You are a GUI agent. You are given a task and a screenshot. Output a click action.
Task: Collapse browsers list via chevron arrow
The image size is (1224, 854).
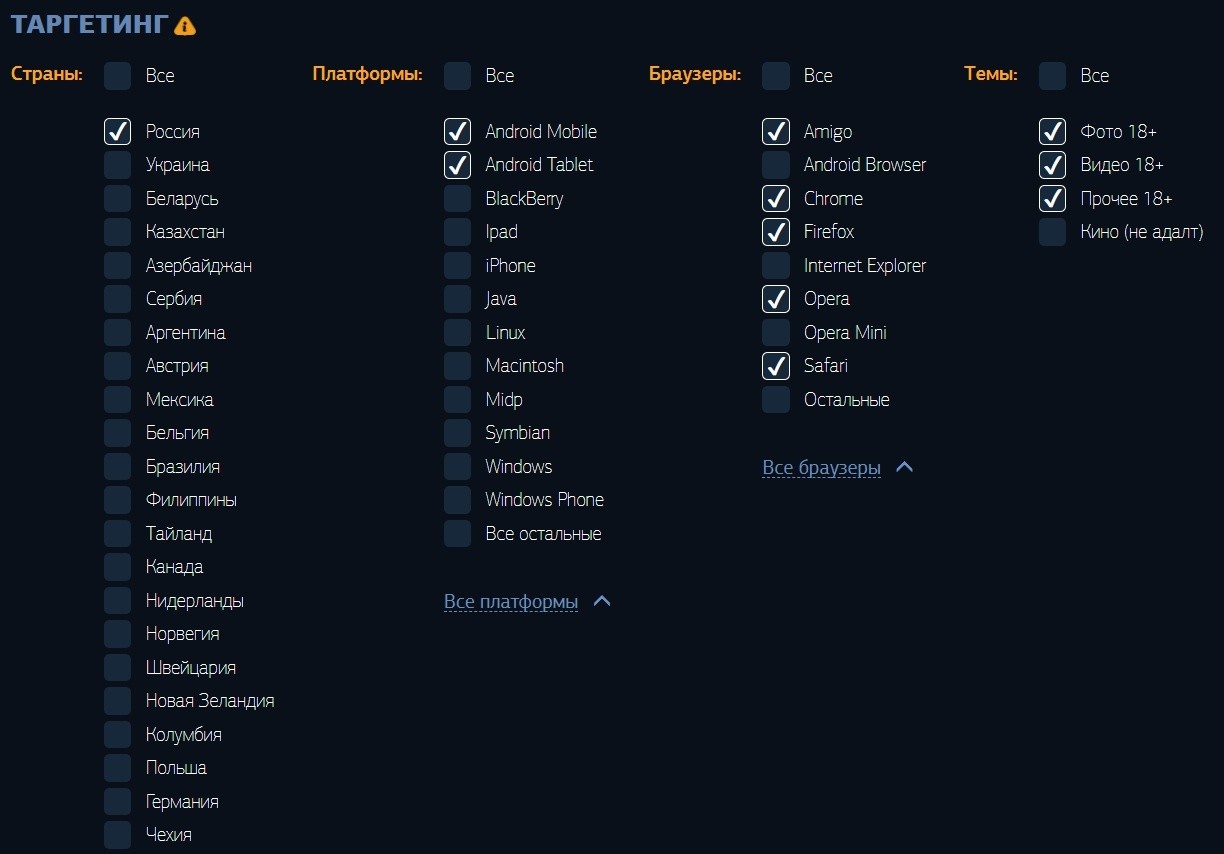coord(905,467)
